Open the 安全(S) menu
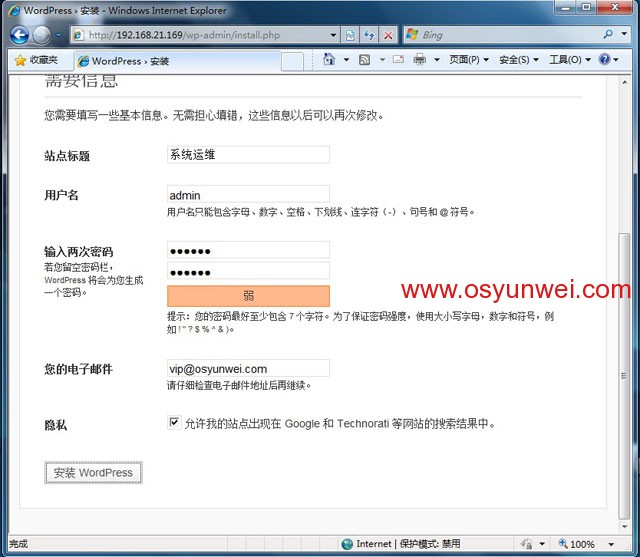Screen dimensions: 640x557 [x=519, y=60]
